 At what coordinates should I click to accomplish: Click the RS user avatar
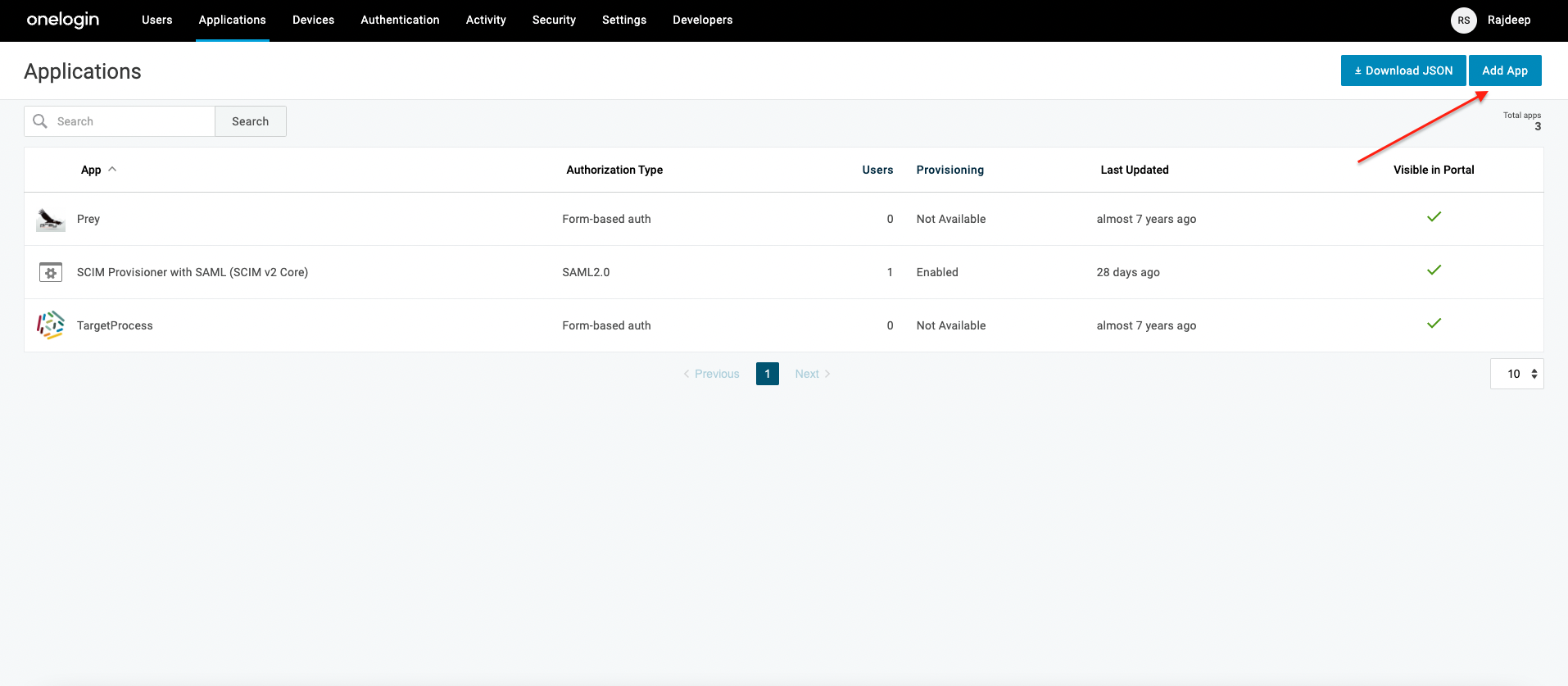coord(1463,20)
